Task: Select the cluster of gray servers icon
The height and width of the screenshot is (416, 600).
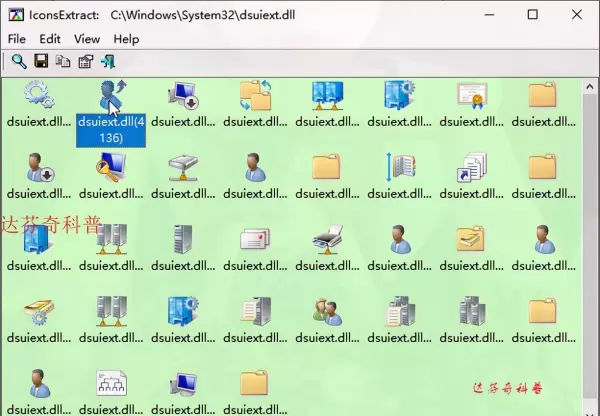Action: pos(472,311)
